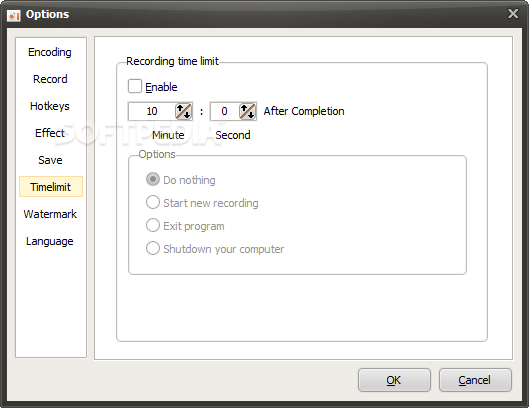This screenshot has height=408, width=529.
Task: Confirm settings with the OK button
Action: pyautogui.click(x=394, y=380)
